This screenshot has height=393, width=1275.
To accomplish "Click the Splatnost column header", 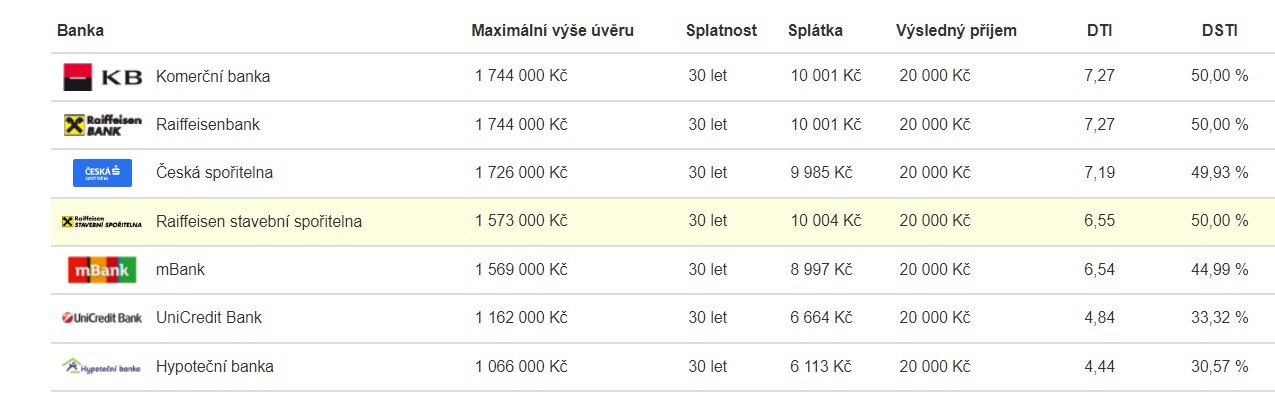I will pos(721,30).
